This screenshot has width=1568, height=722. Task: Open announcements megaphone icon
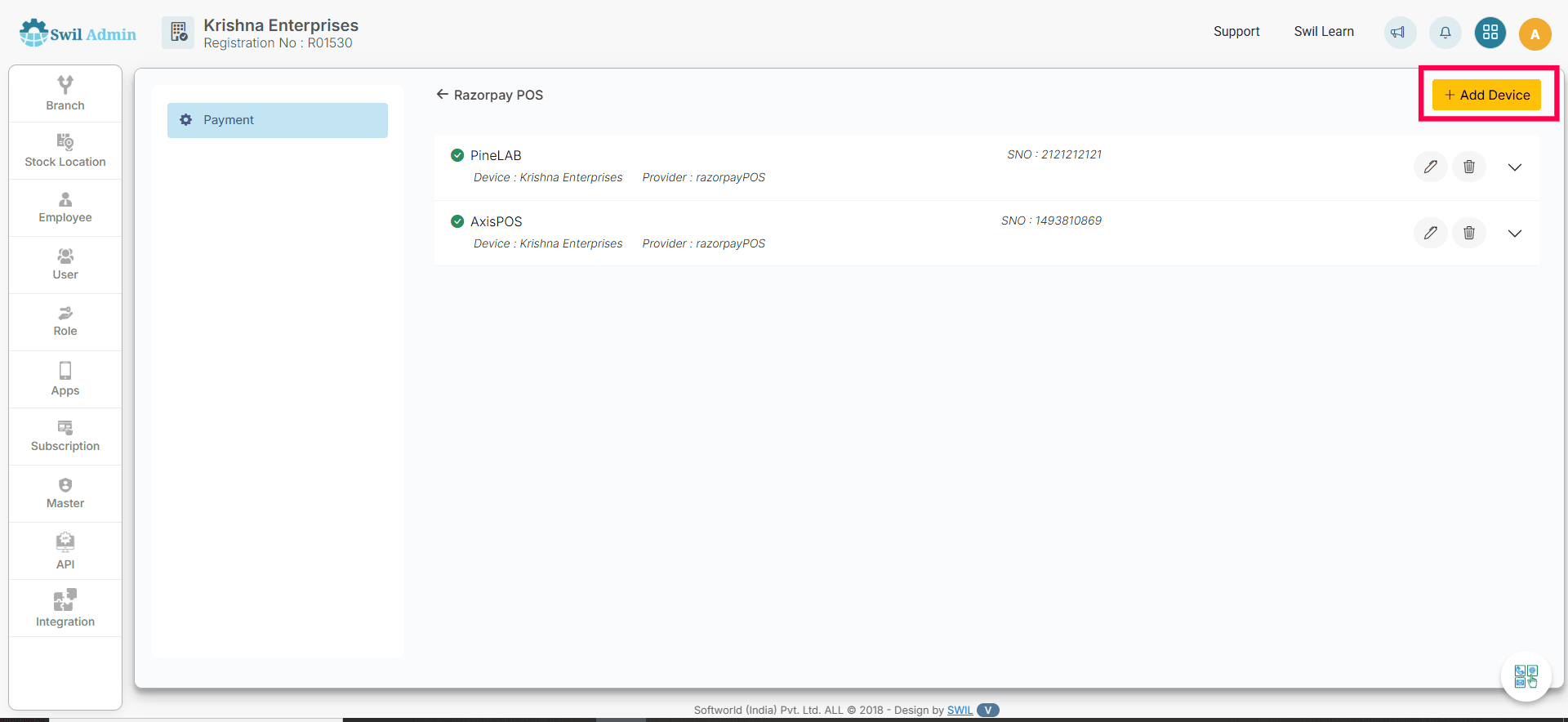click(x=1399, y=33)
